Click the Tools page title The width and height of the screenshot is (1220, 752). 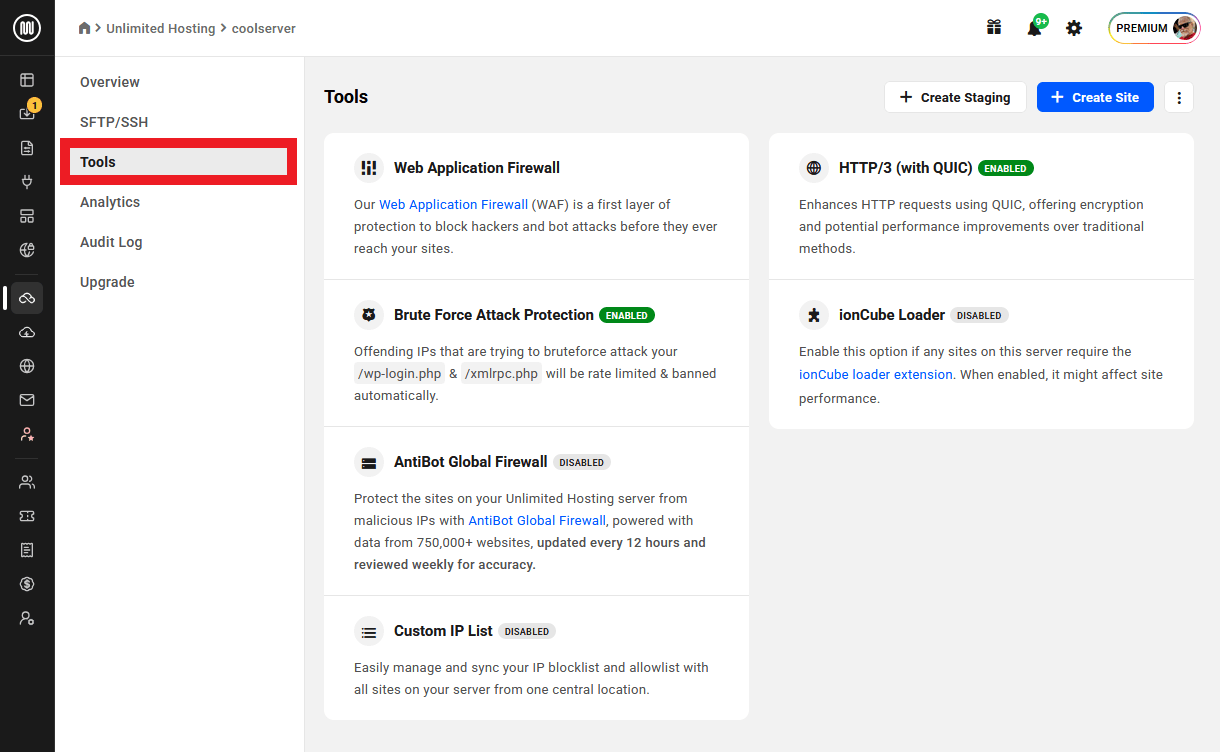point(346,97)
